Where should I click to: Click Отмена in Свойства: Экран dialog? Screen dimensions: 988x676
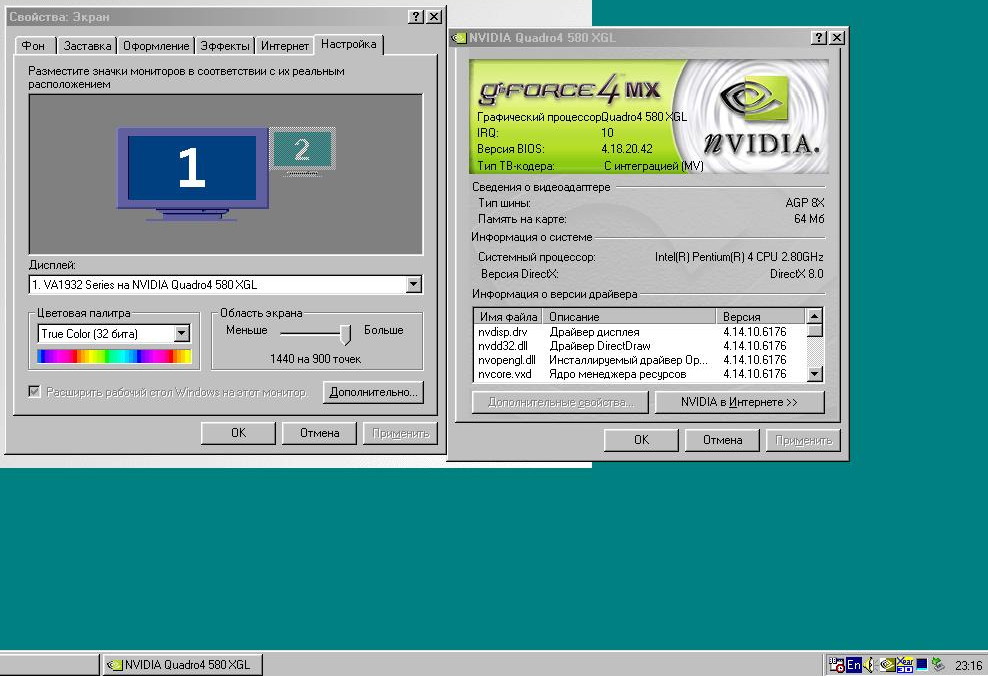tap(319, 433)
